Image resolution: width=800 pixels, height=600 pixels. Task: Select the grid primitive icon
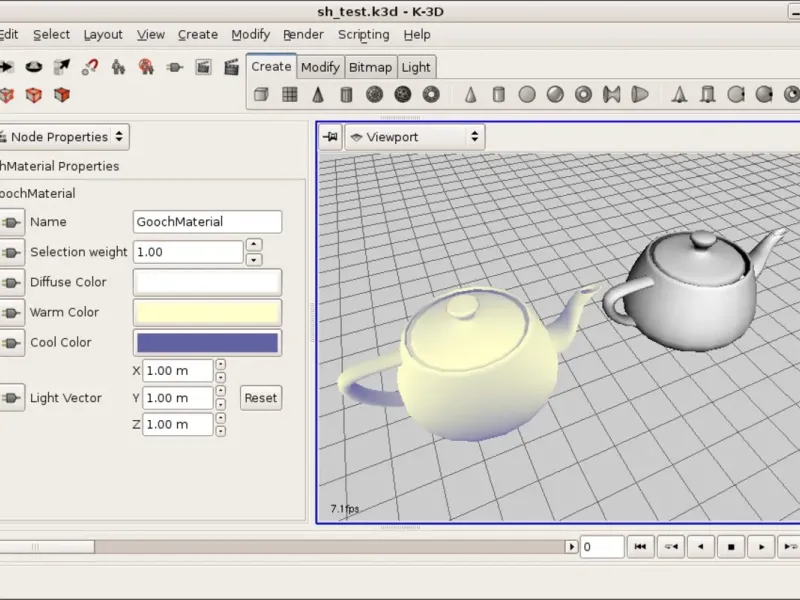tap(290, 95)
